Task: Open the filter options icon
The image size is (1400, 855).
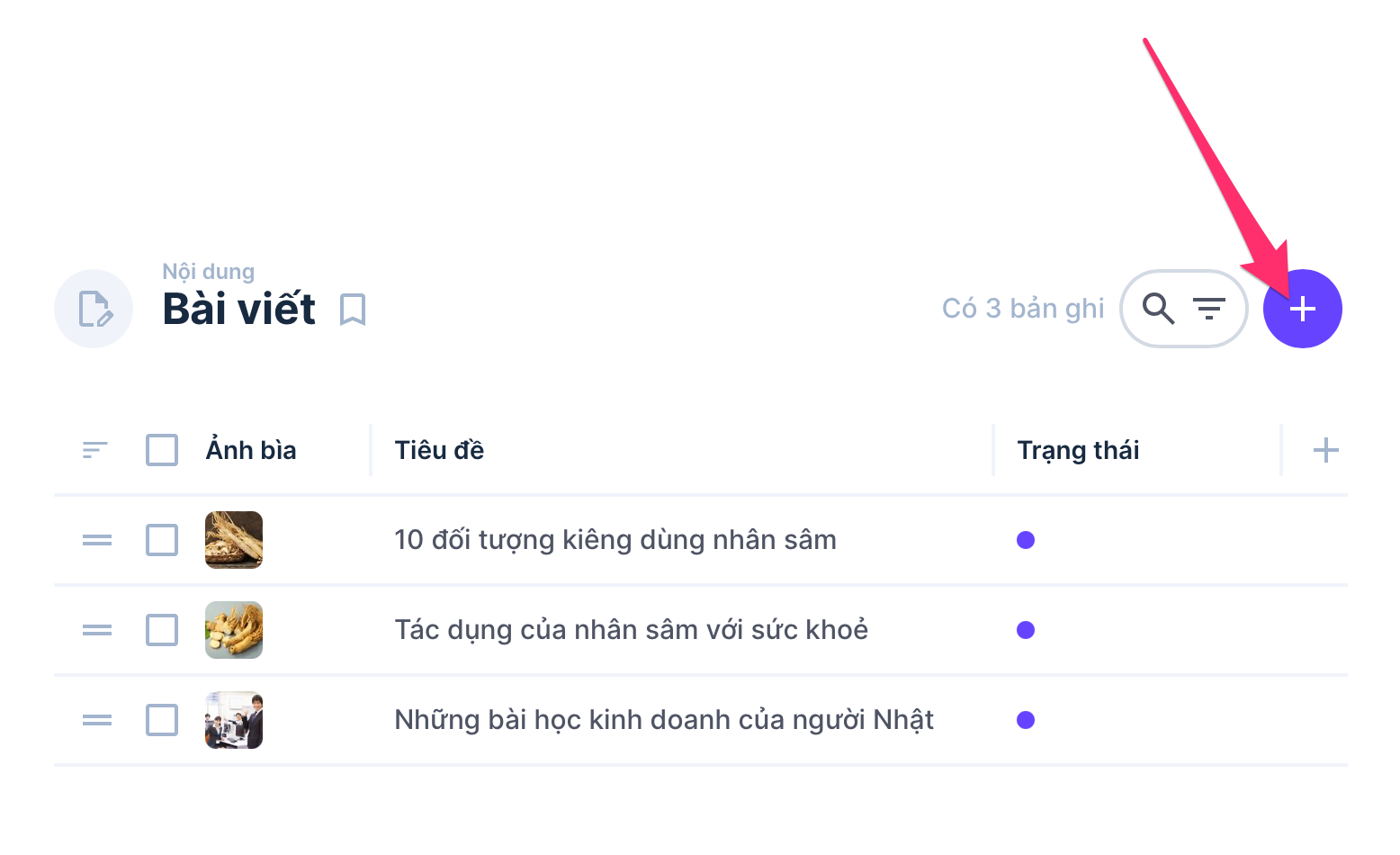Action: click(x=1209, y=309)
